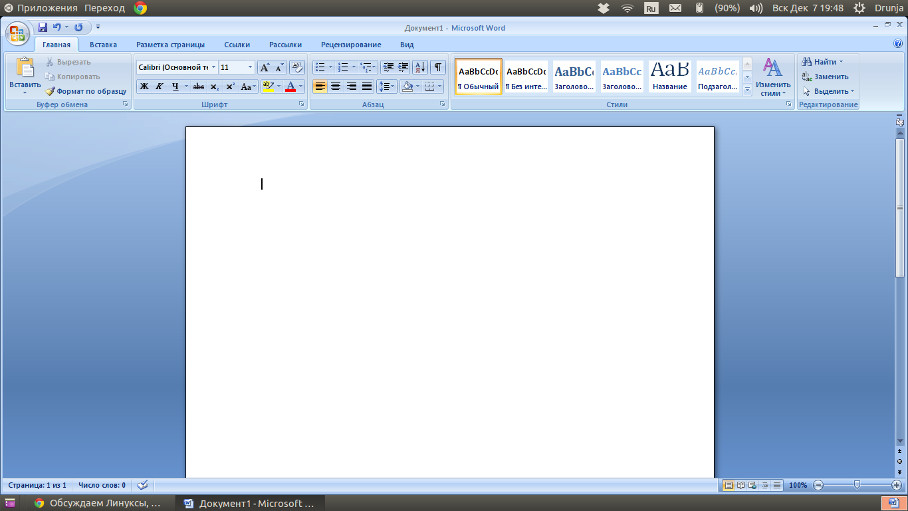Switch to outline view in status bar
The width and height of the screenshot is (908, 511).
pos(765,485)
